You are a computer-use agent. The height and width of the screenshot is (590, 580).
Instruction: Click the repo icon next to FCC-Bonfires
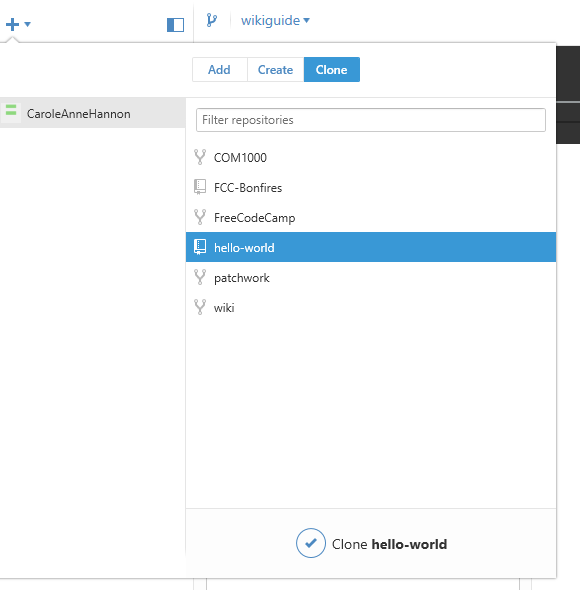[200, 187]
